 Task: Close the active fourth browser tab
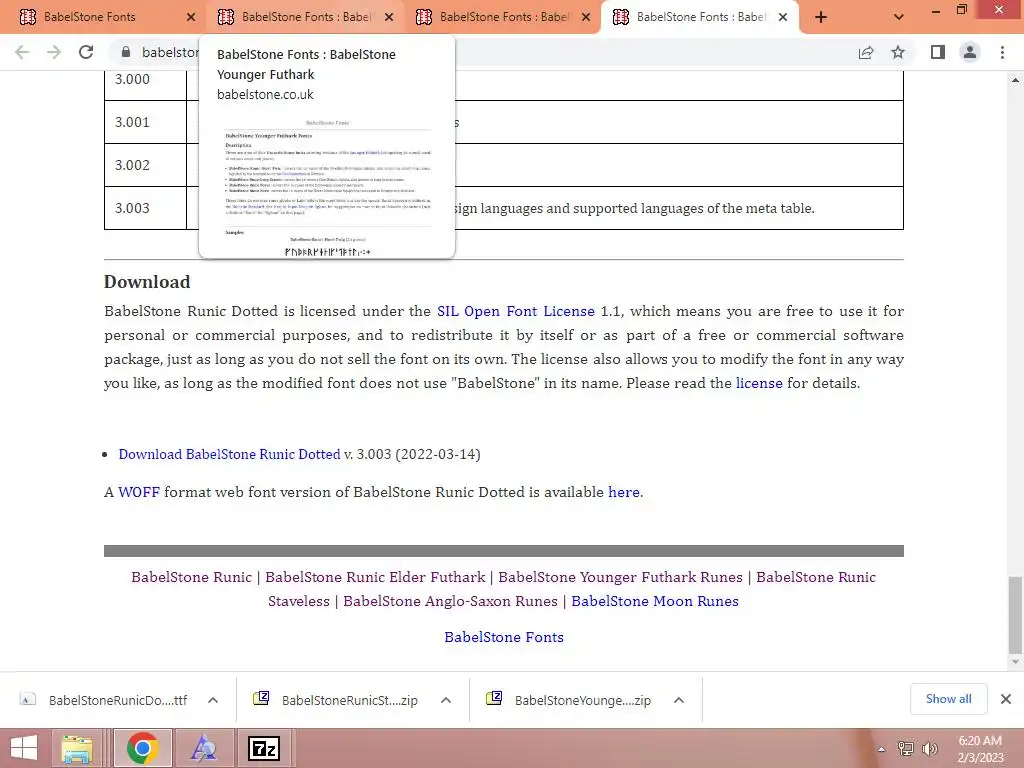[x=783, y=17]
